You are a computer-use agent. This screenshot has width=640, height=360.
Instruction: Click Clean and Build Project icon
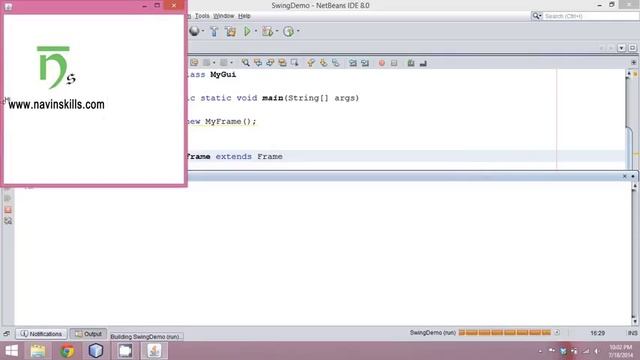click(x=231, y=31)
